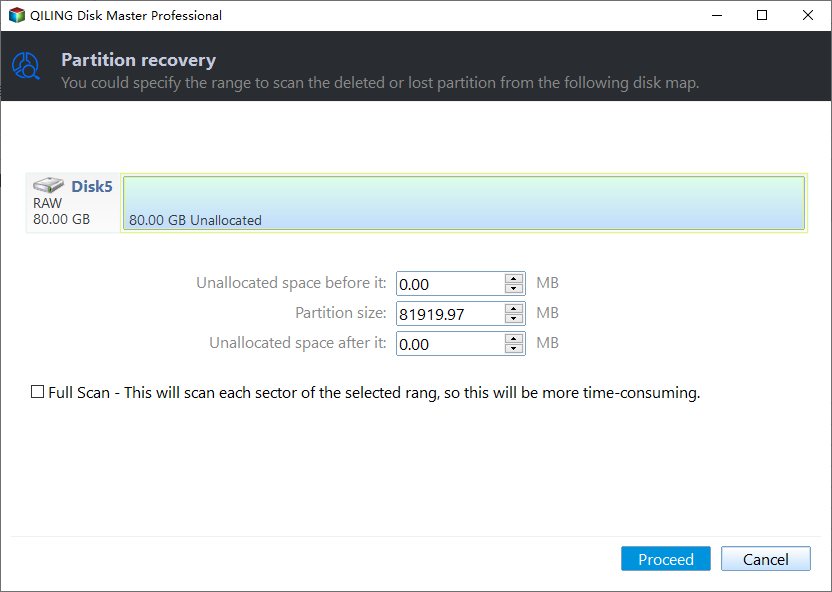The image size is (832, 592).
Task: Decrease Unallocated space before it value
Action: (514, 289)
